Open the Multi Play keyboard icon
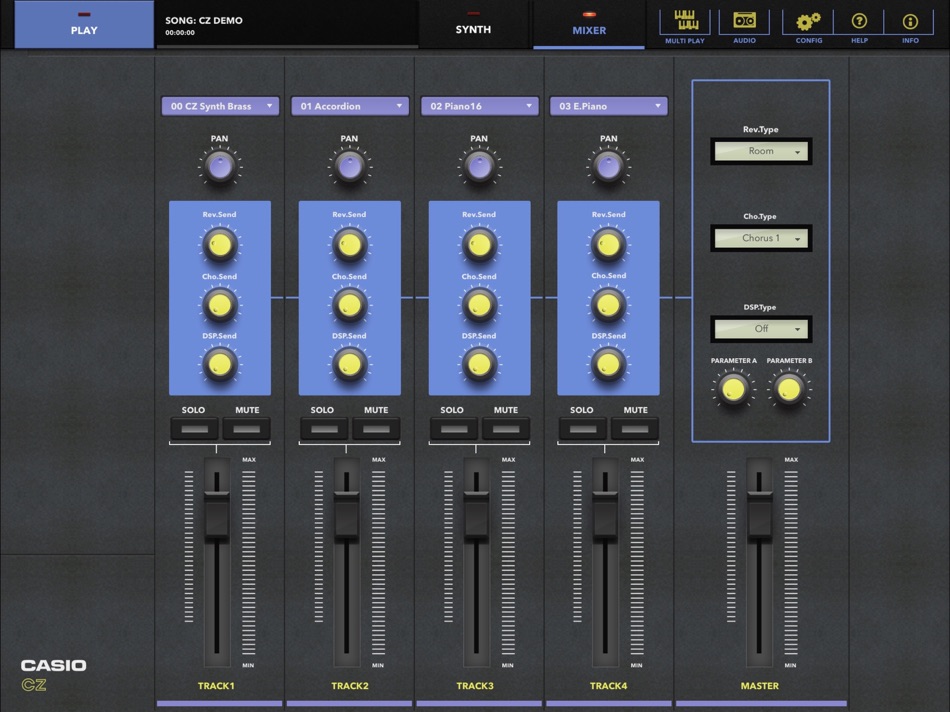The height and width of the screenshot is (712, 950). tap(685, 23)
